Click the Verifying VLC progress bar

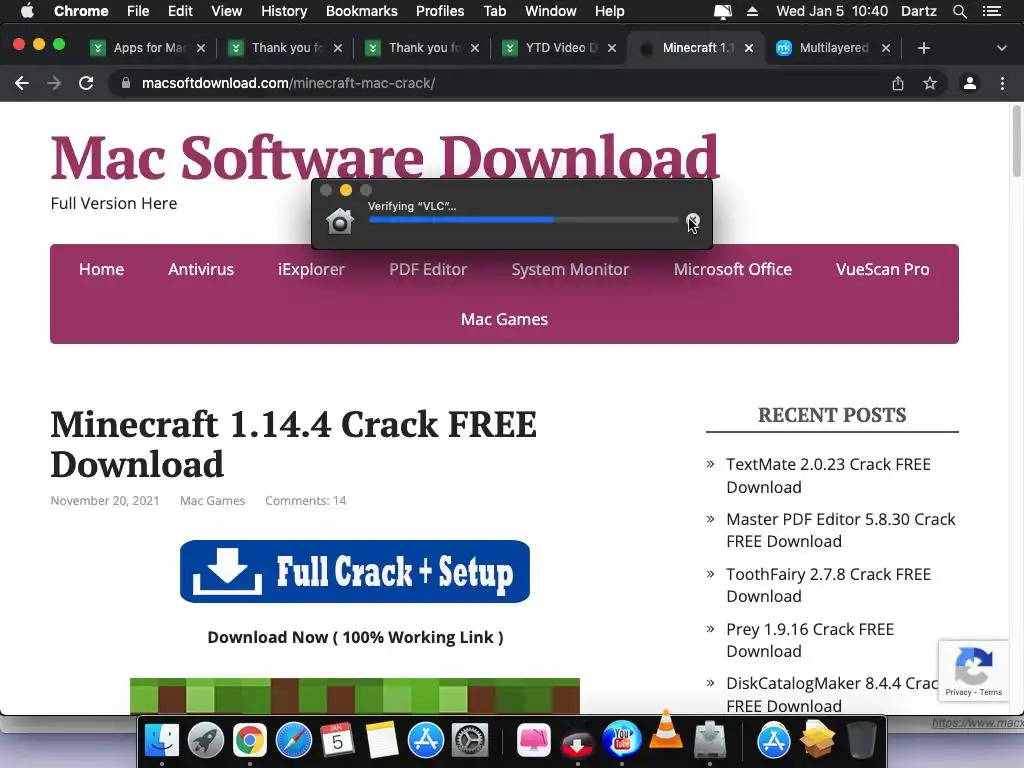pos(524,220)
